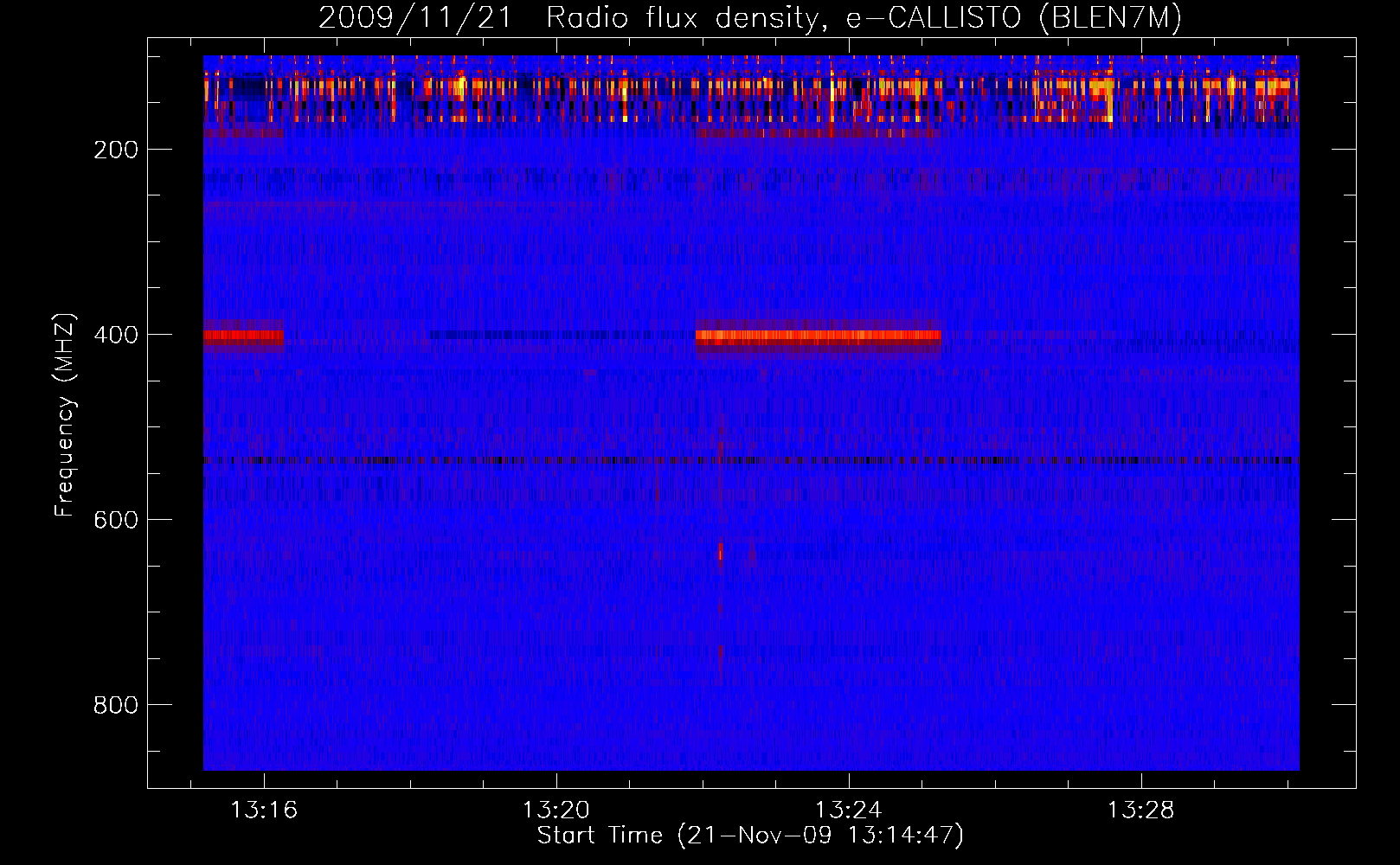Click the 600 frequency tick label

click(x=116, y=520)
